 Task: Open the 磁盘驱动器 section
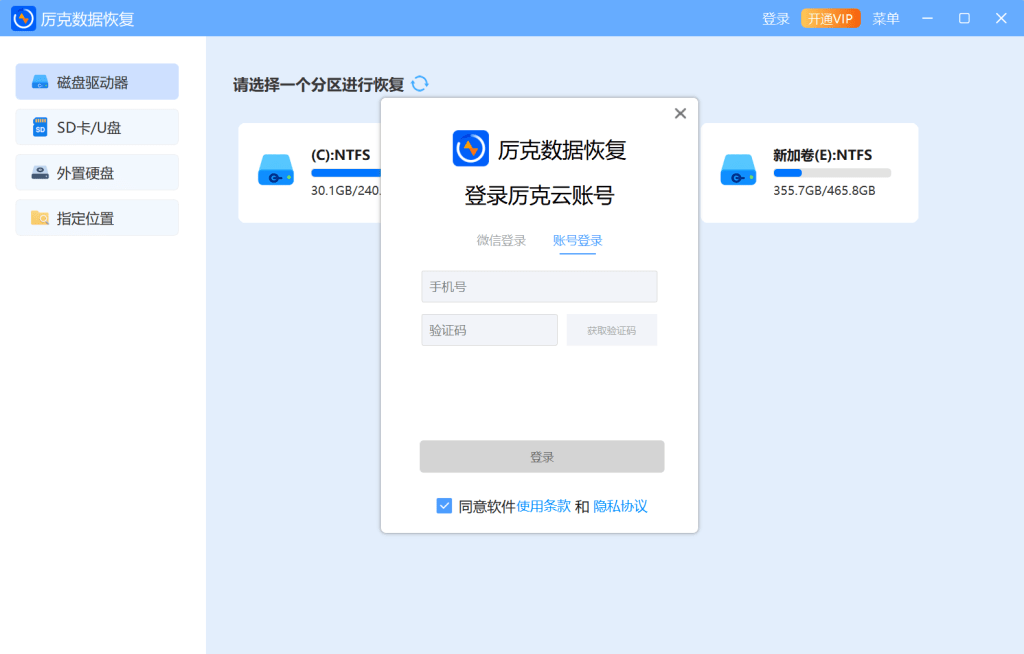[x=97, y=82]
